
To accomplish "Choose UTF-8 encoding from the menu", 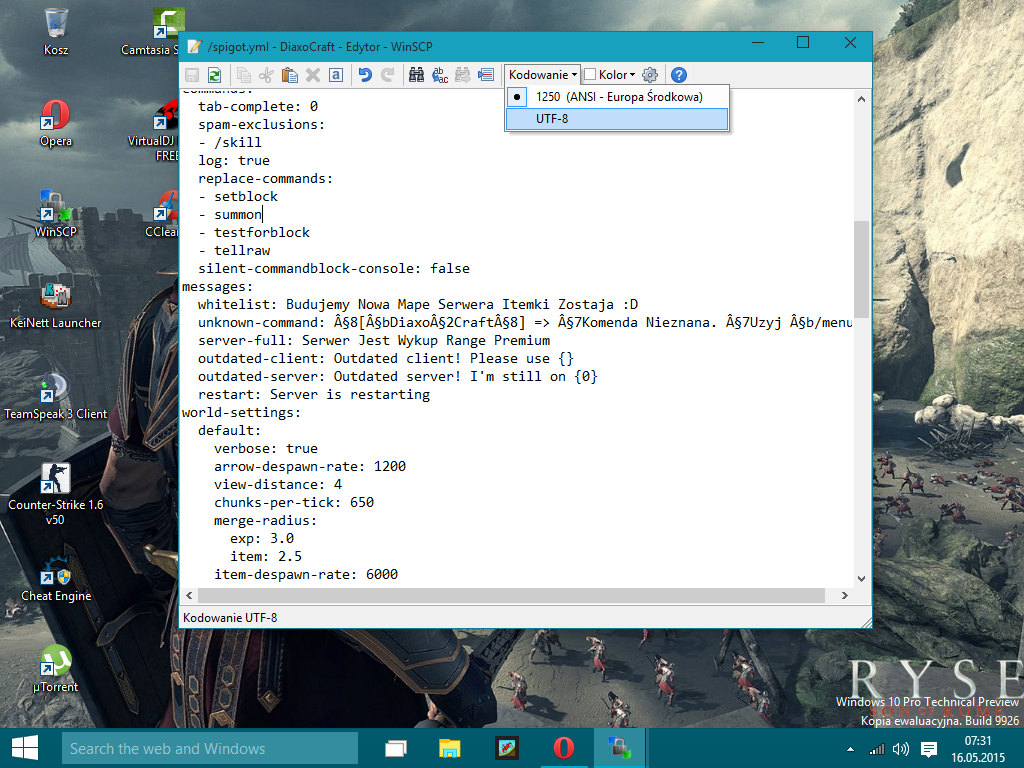I will click(x=617, y=119).
